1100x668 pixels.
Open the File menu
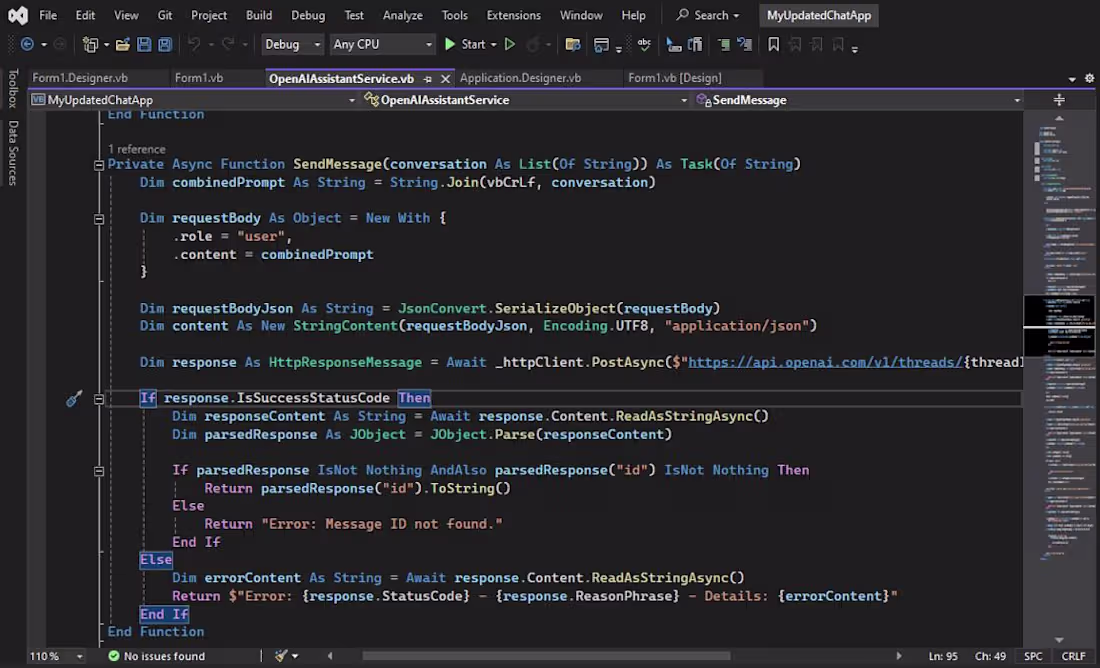(x=48, y=15)
